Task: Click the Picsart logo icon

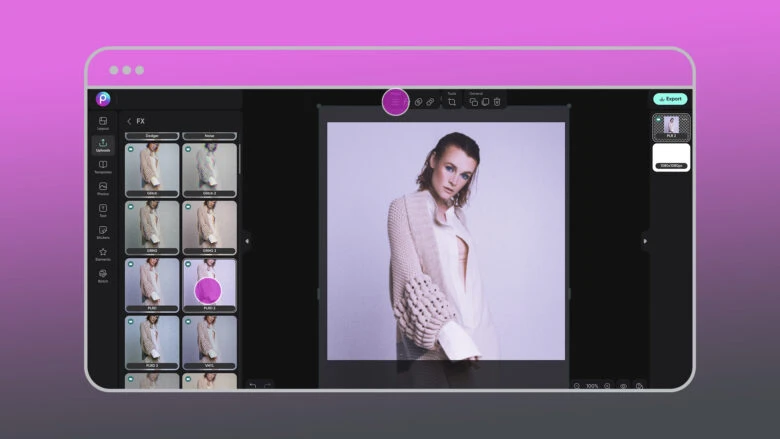Action: (x=103, y=98)
